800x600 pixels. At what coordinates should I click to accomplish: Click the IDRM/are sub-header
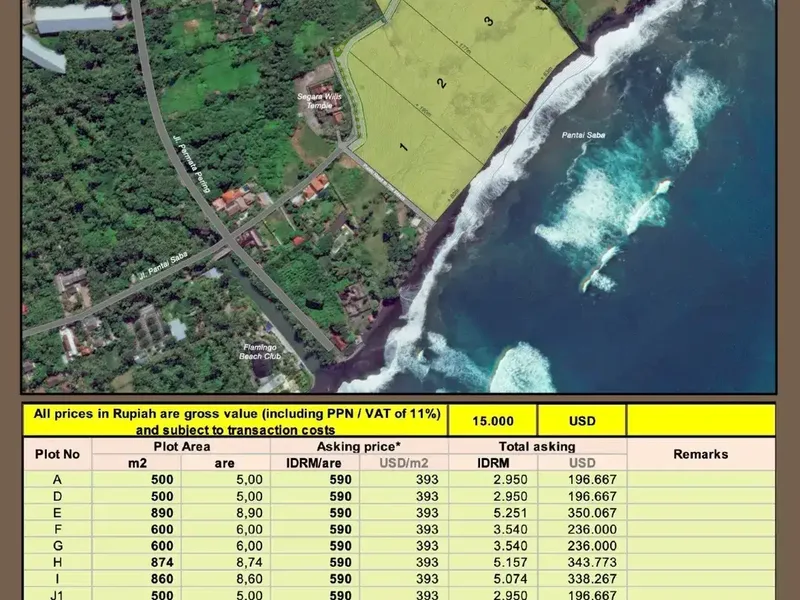(314, 463)
